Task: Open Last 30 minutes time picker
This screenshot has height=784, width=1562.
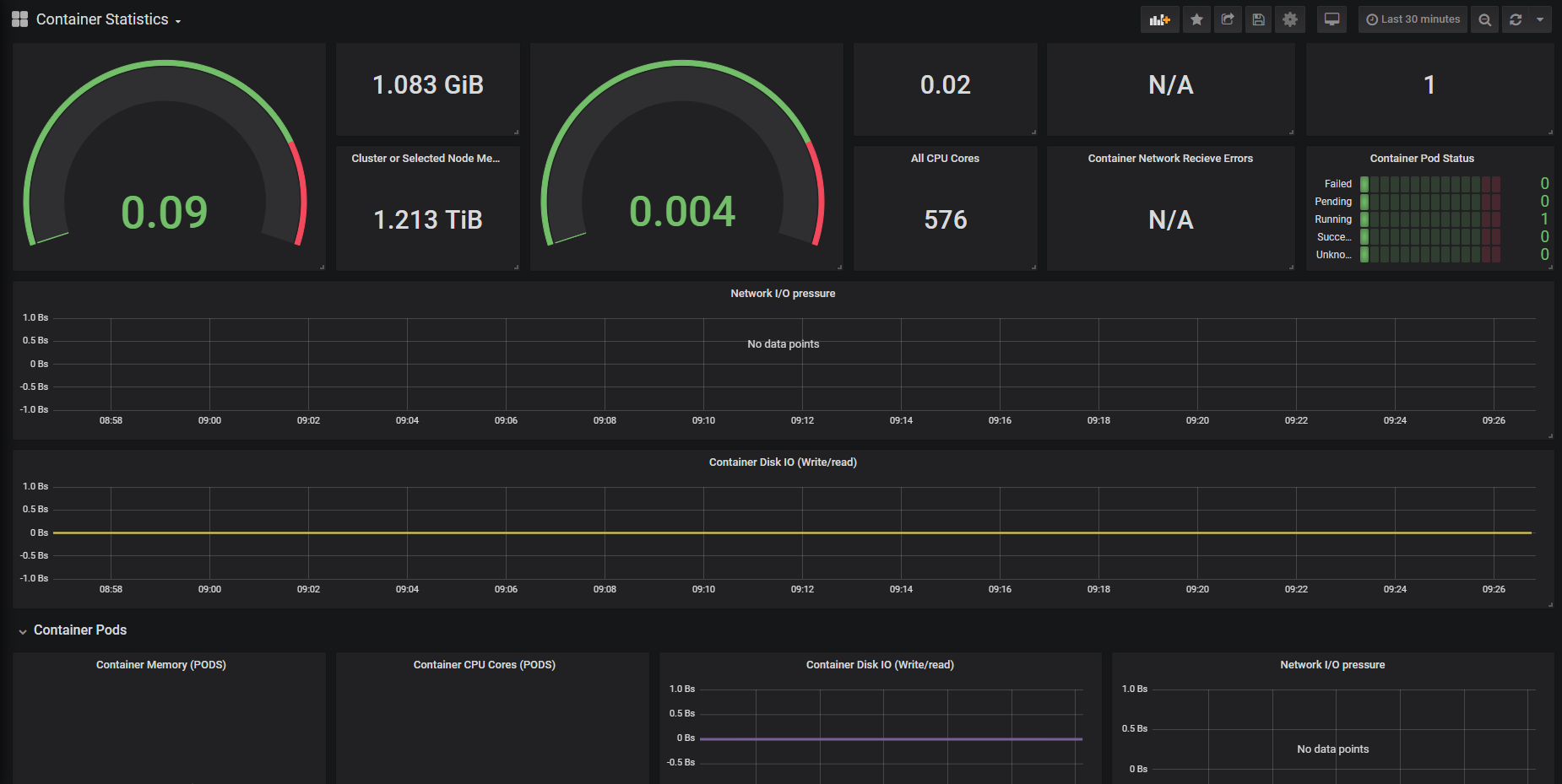Action: [1413, 19]
